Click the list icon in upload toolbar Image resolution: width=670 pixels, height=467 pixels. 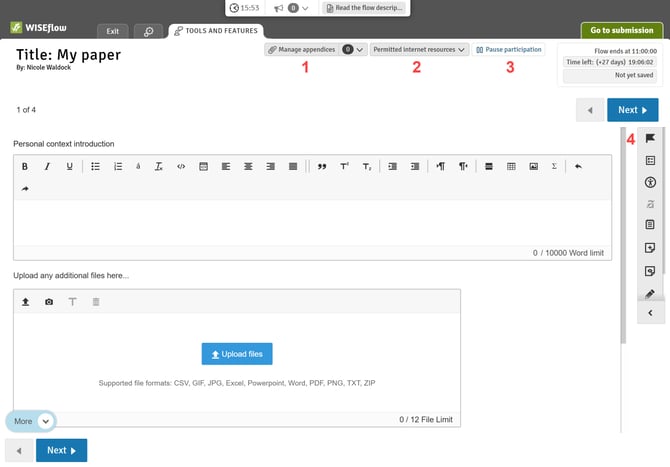(x=96, y=302)
